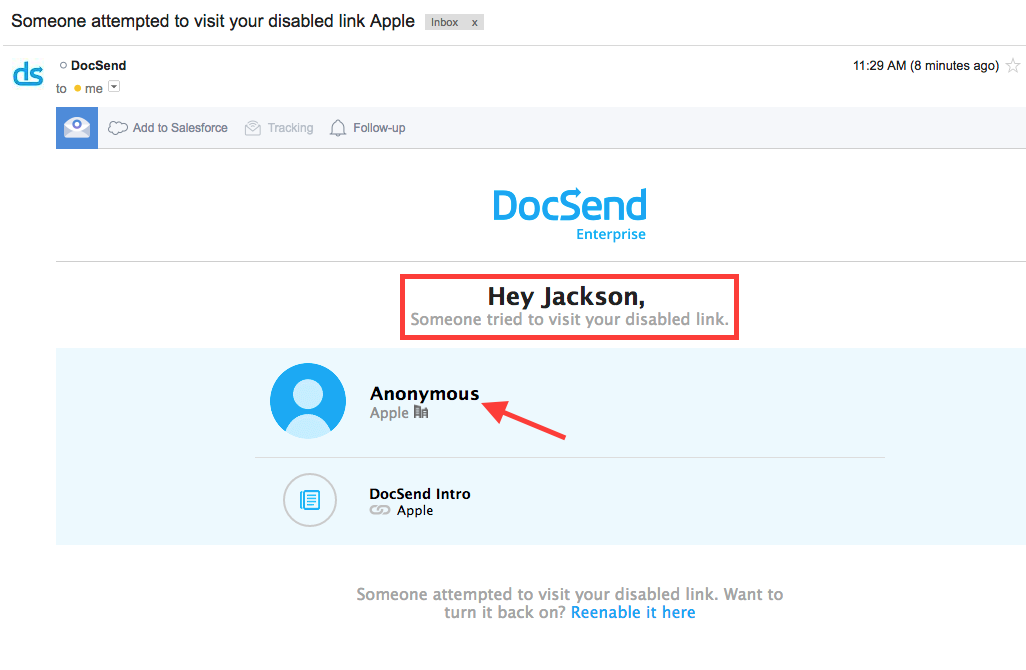
Task: Click the Add to Salesforce button
Action: pos(168,128)
